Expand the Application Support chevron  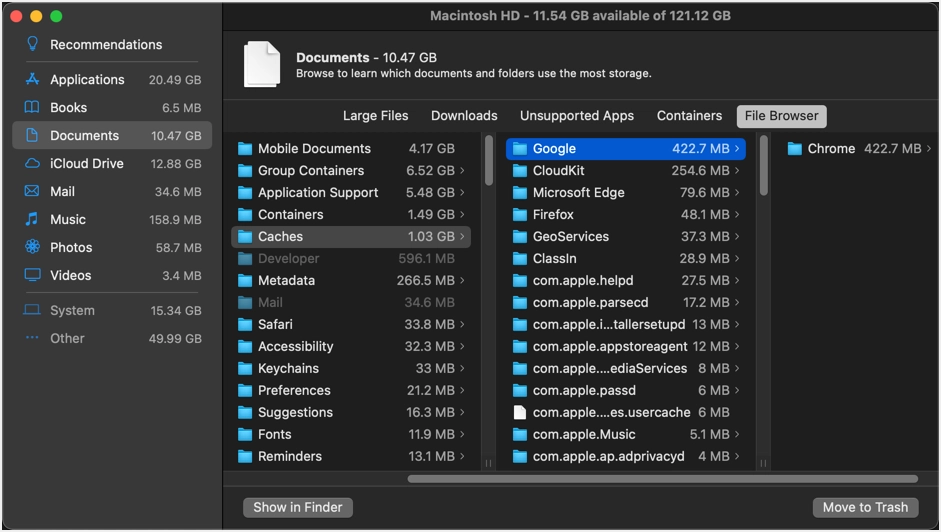[x=462, y=193]
